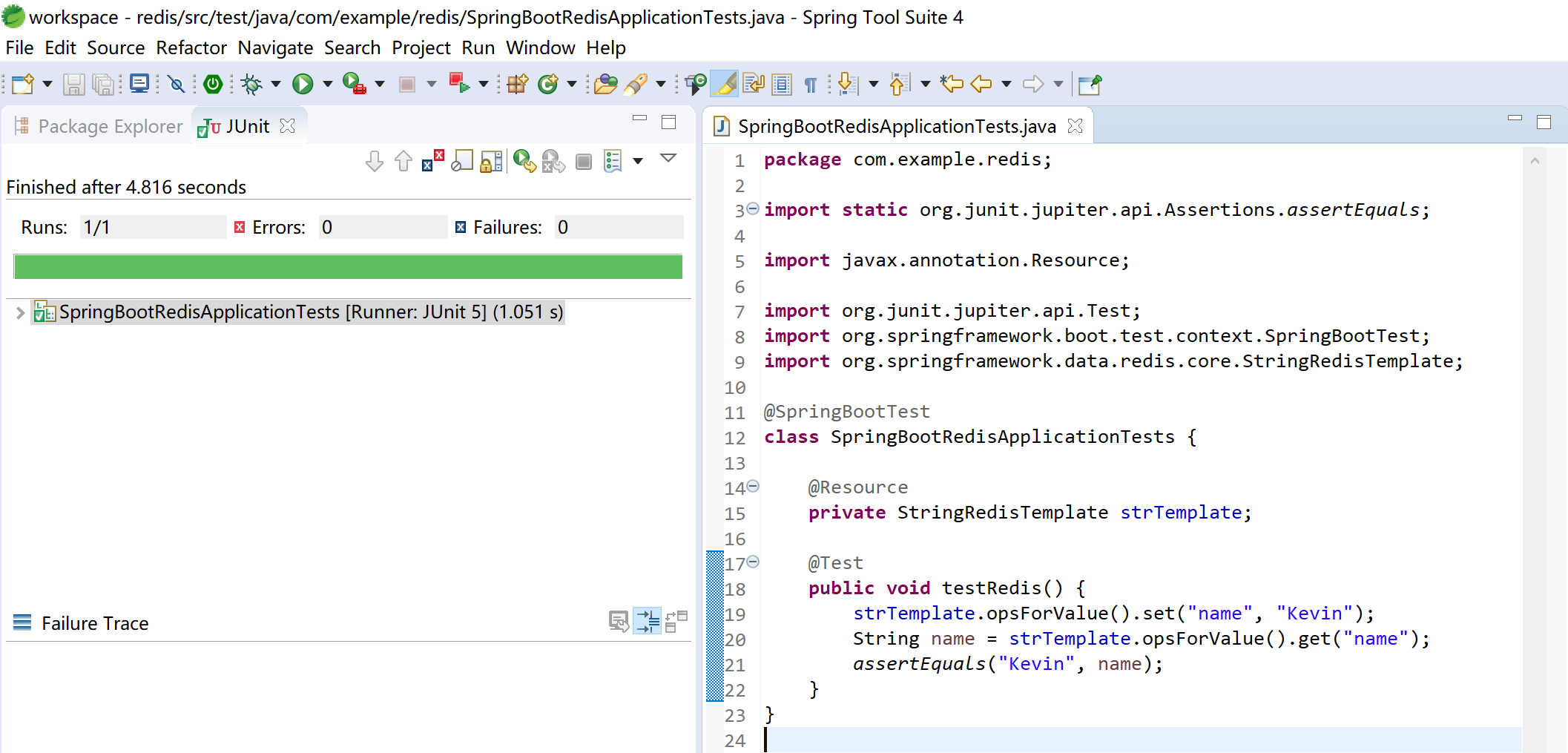Screen dimensions: 1568x753
Task: Click Next Annotation arrow icon
Action: 846,85
